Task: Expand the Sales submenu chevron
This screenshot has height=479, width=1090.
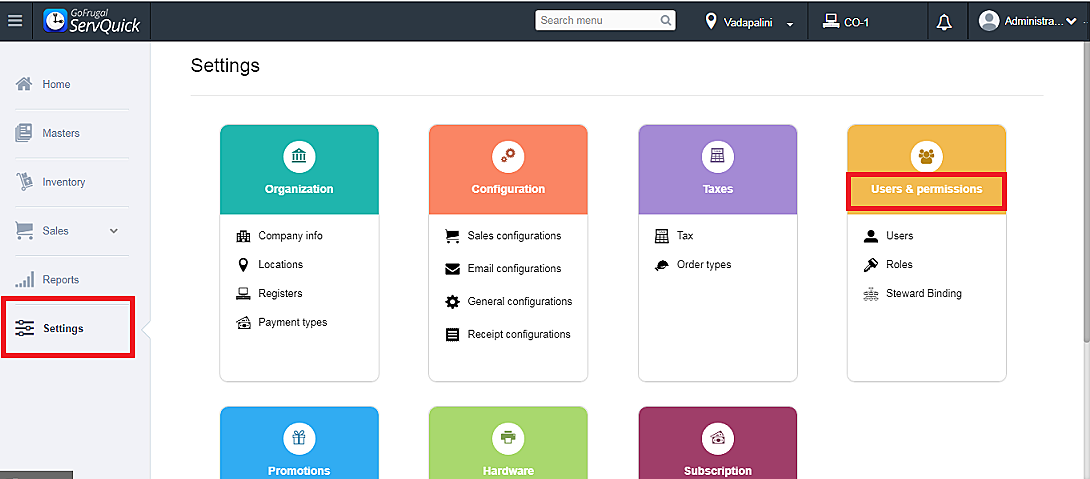Action: (114, 231)
